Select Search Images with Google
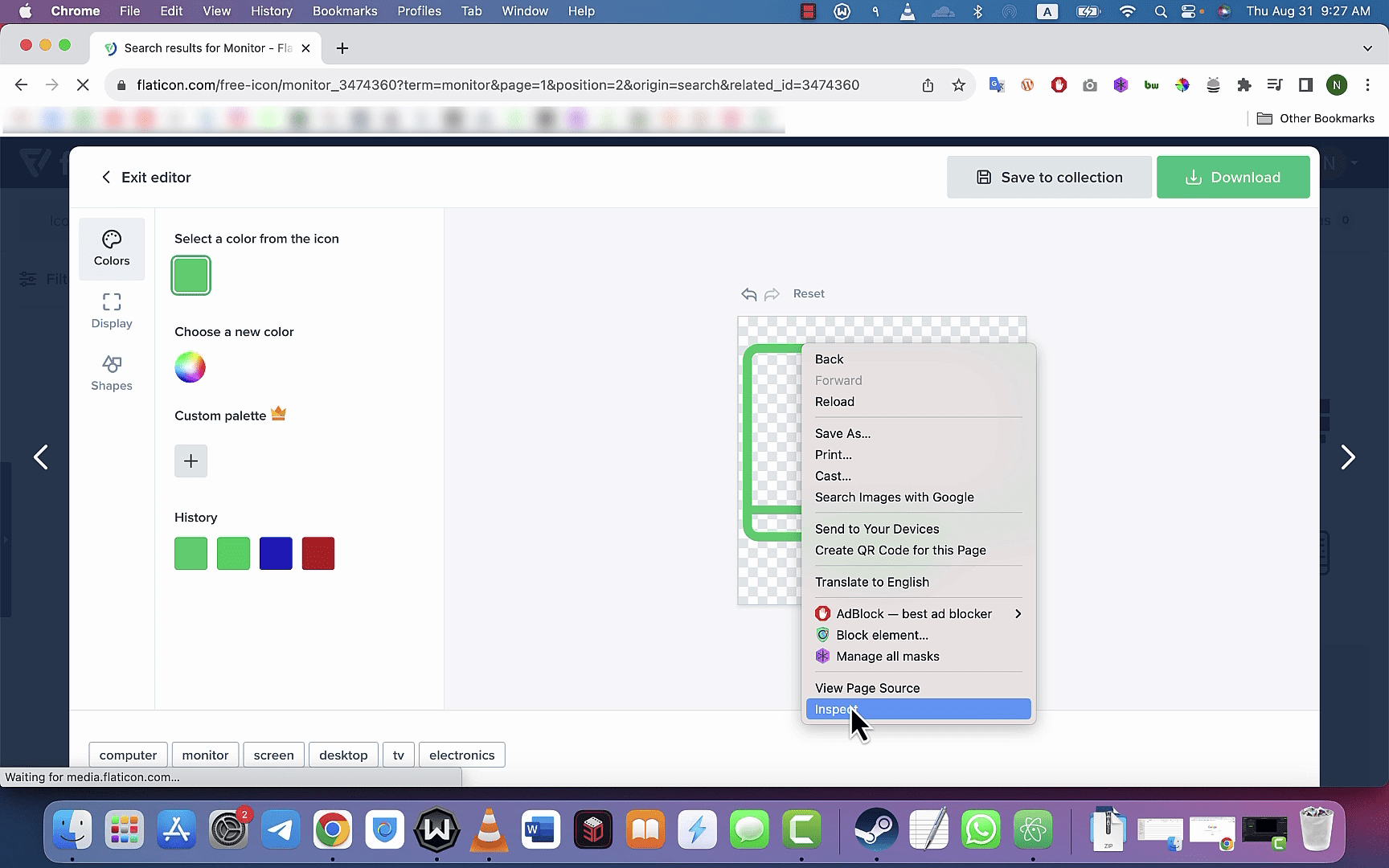 [918, 497]
